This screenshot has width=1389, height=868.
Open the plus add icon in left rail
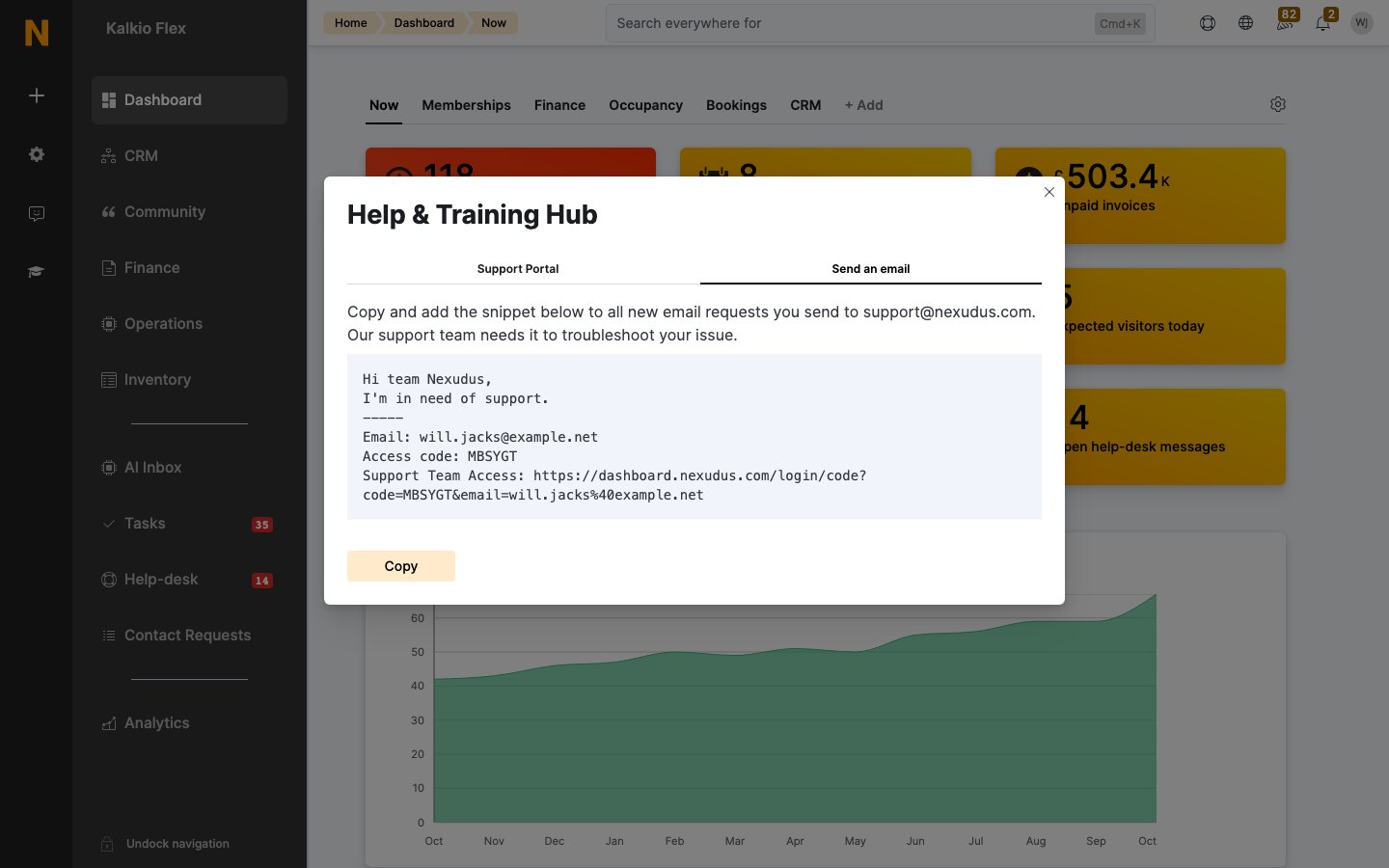tap(37, 95)
